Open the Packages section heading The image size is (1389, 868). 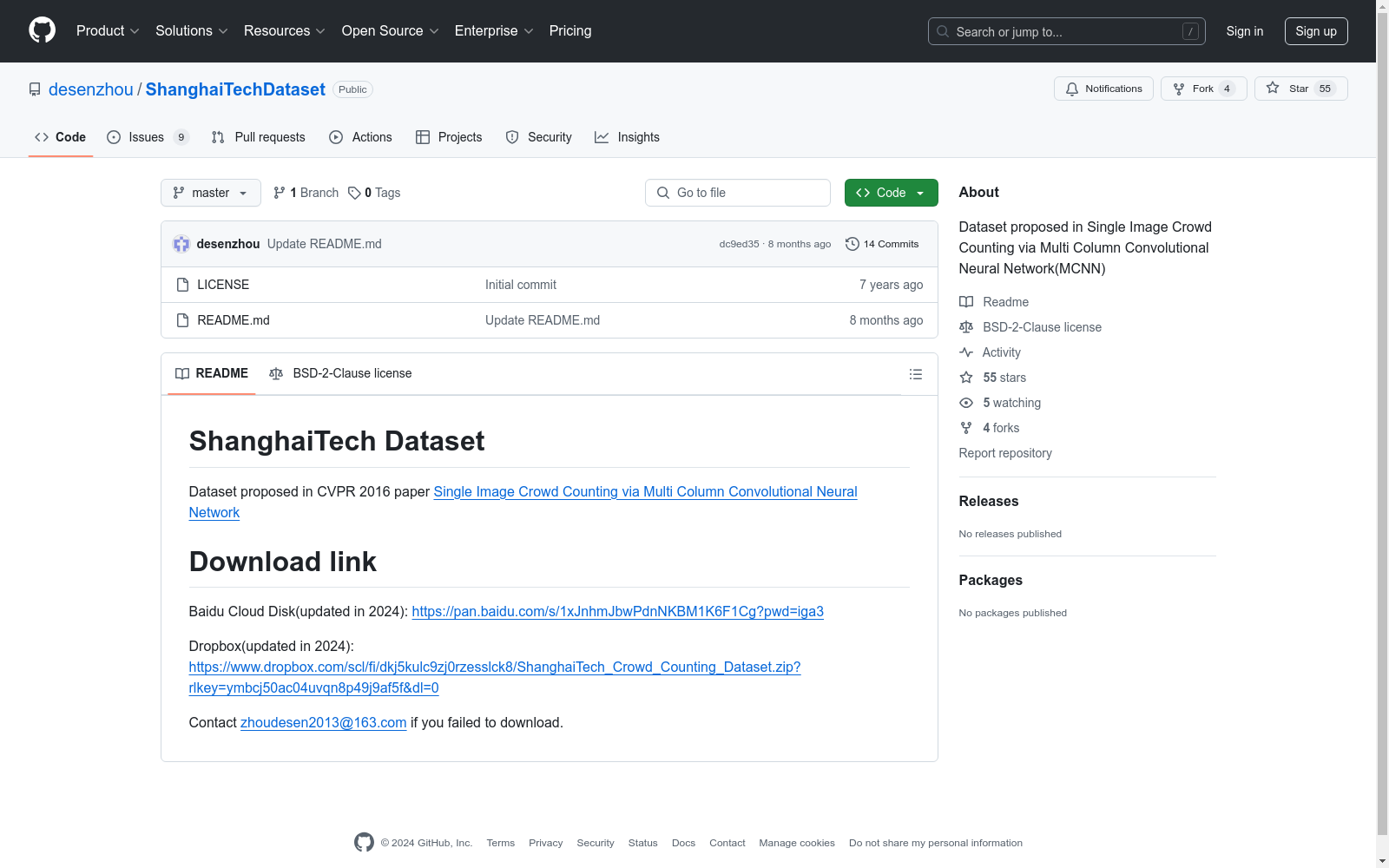pyautogui.click(x=991, y=580)
